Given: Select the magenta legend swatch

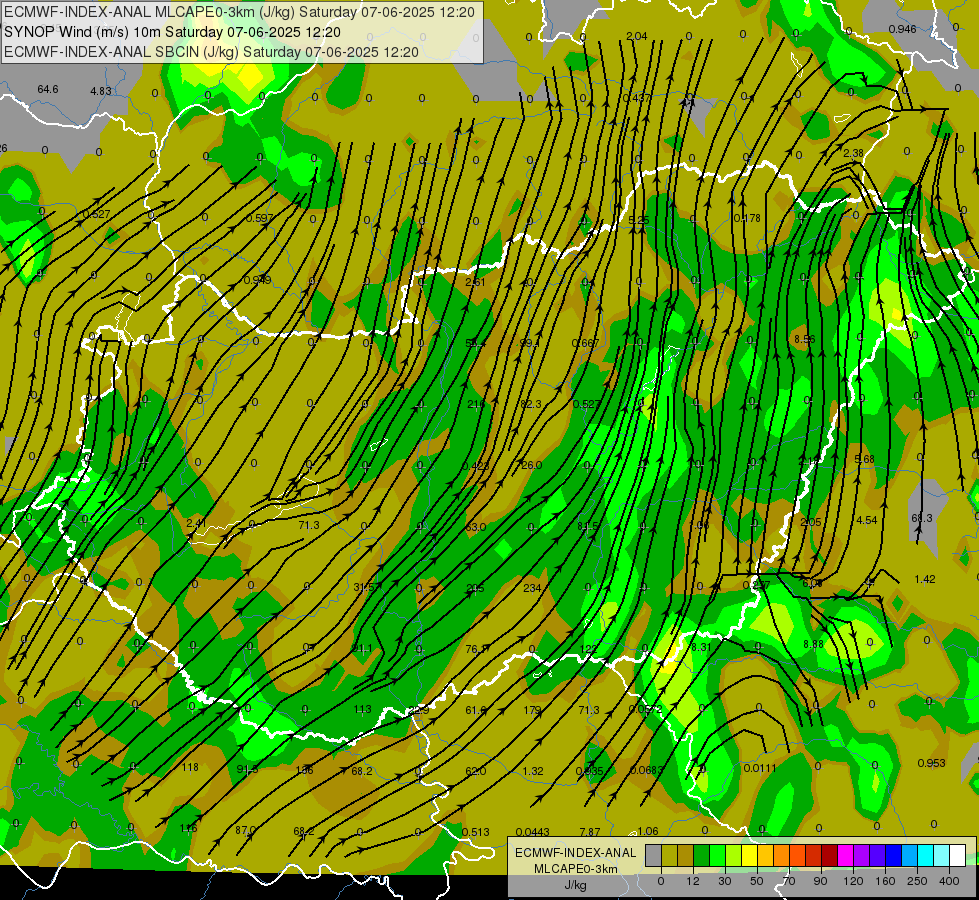Looking at the screenshot, I should 846,855.
